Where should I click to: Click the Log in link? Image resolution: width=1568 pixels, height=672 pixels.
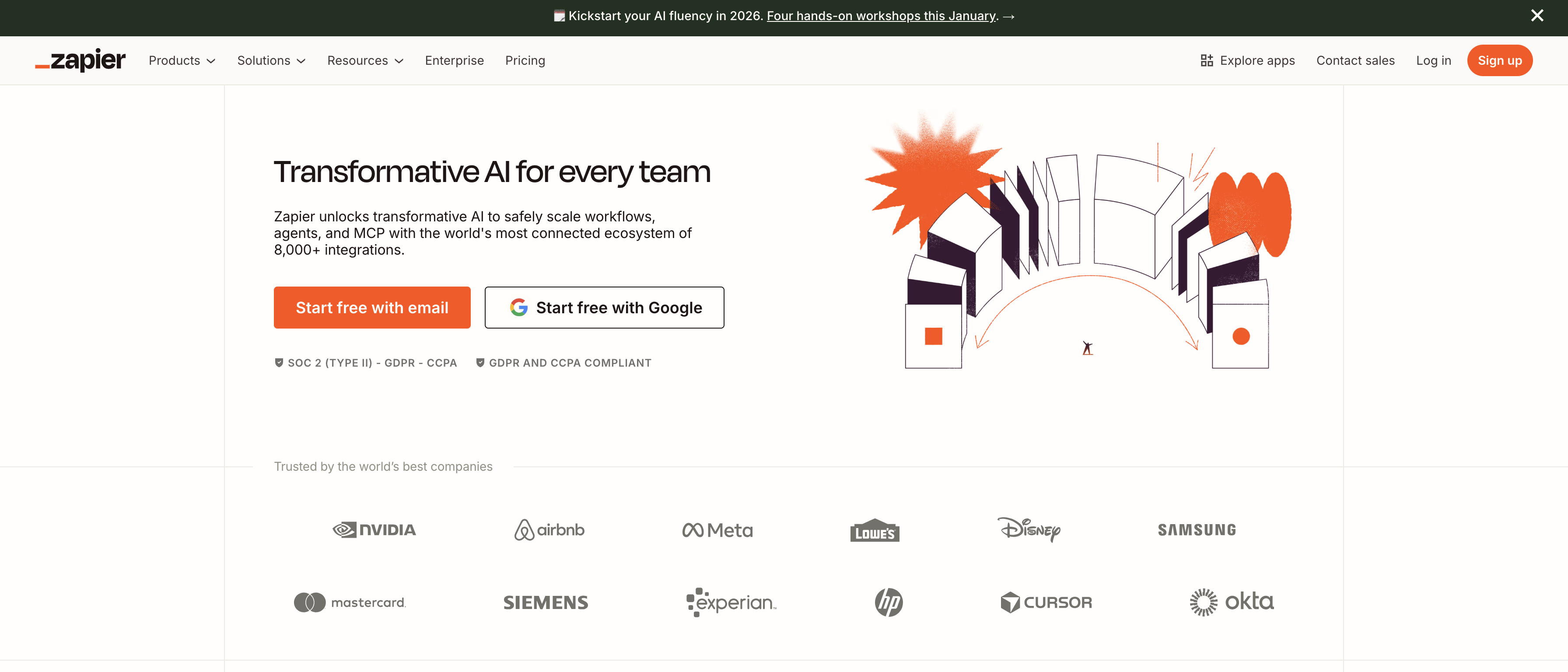point(1433,60)
